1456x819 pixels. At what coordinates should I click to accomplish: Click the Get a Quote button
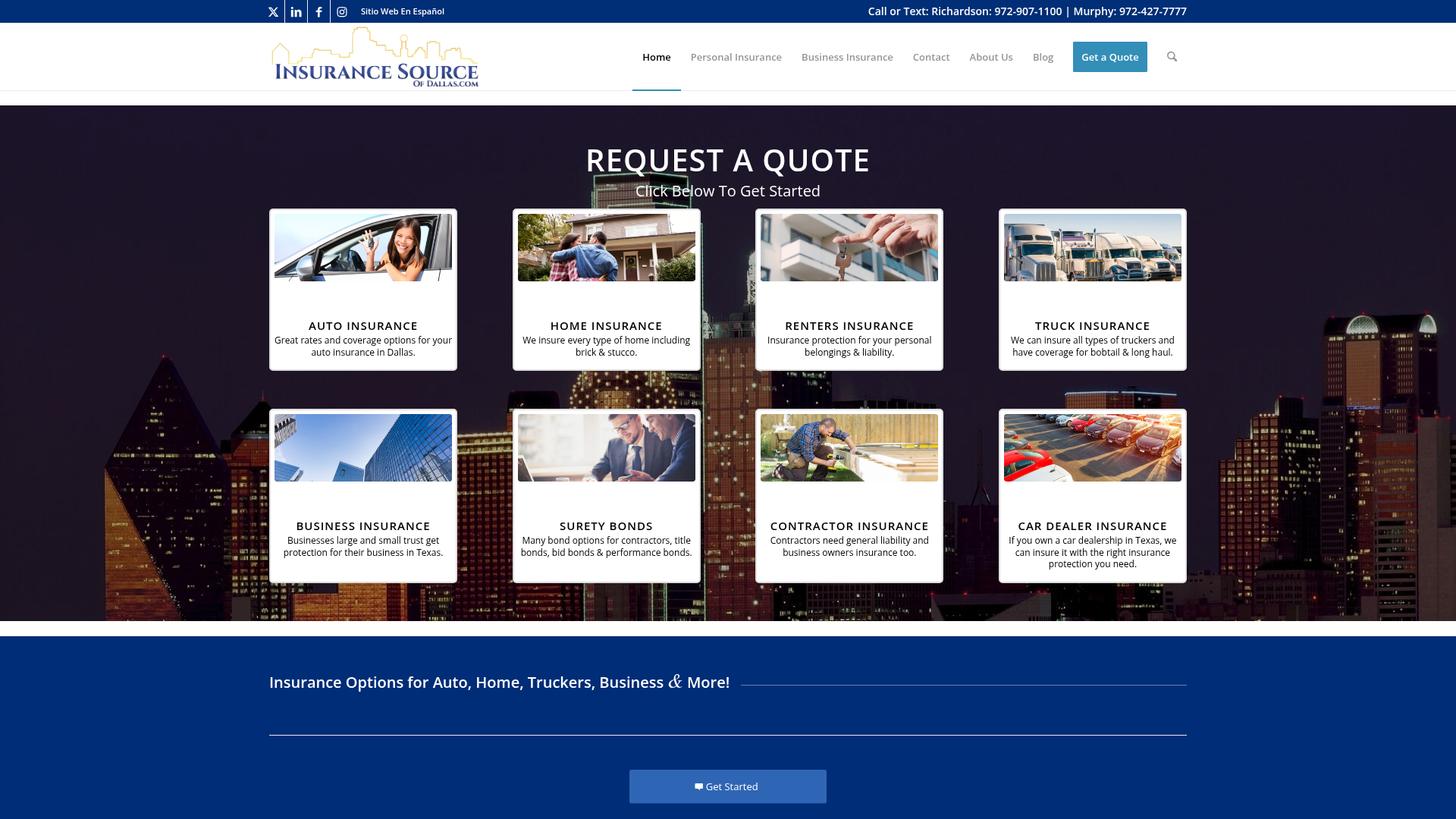[x=1109, y=57]
